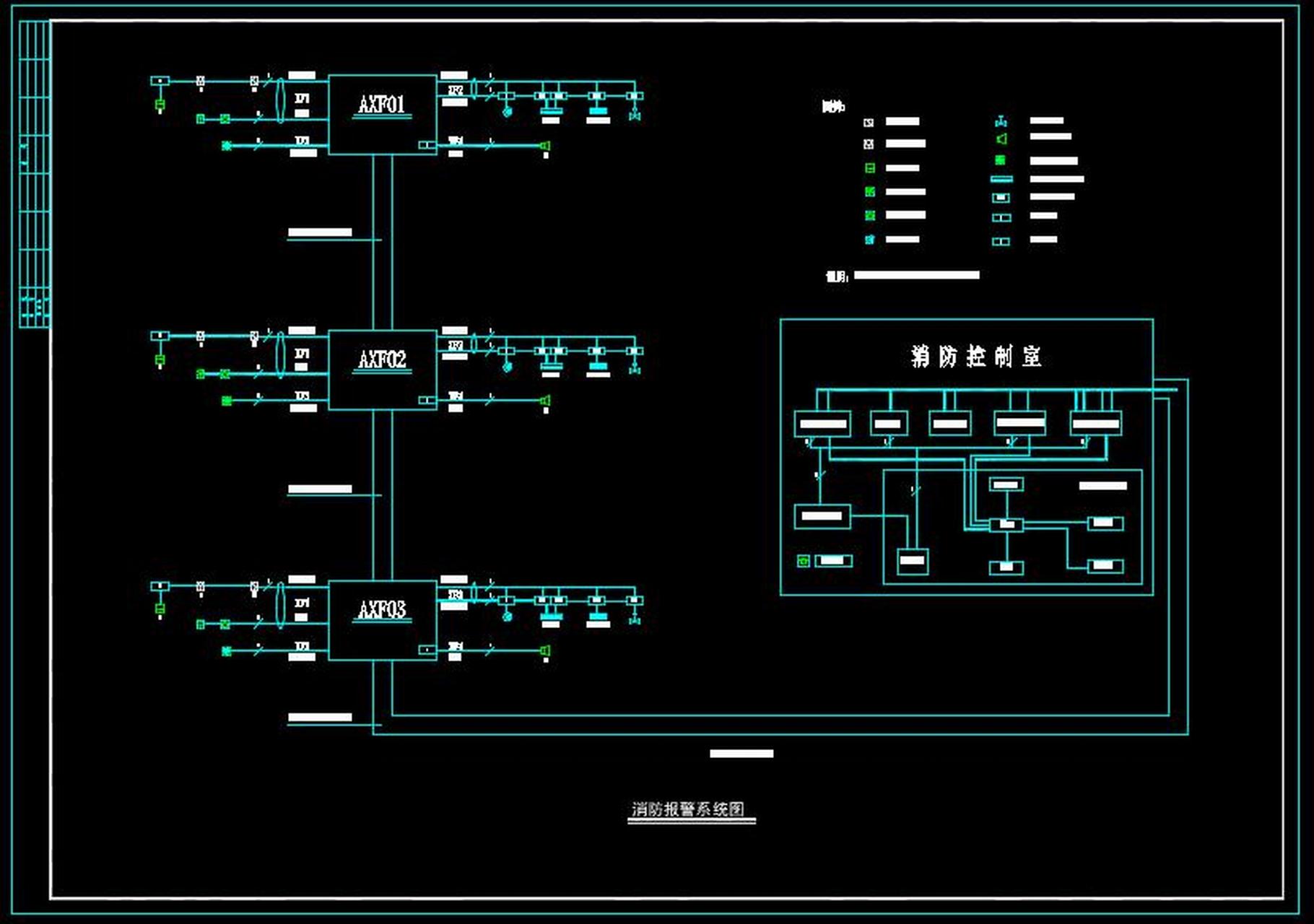1314x924 pixels.
Task: Select the cable loop ellipse left of AXF01
Action: click(x=280, y=101)
